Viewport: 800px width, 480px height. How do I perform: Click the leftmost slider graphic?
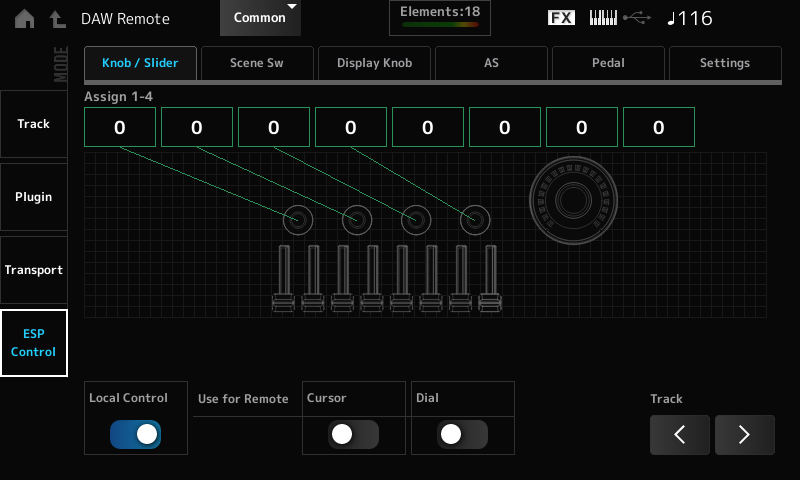click(283, 278)
